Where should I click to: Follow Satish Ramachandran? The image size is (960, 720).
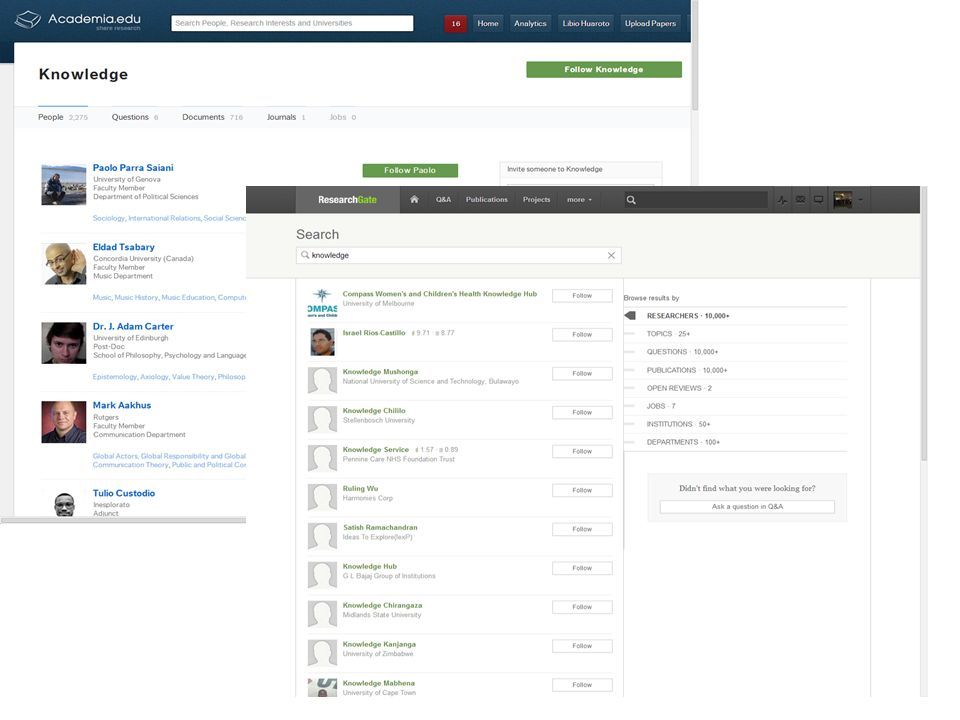(x=582, y=529)
